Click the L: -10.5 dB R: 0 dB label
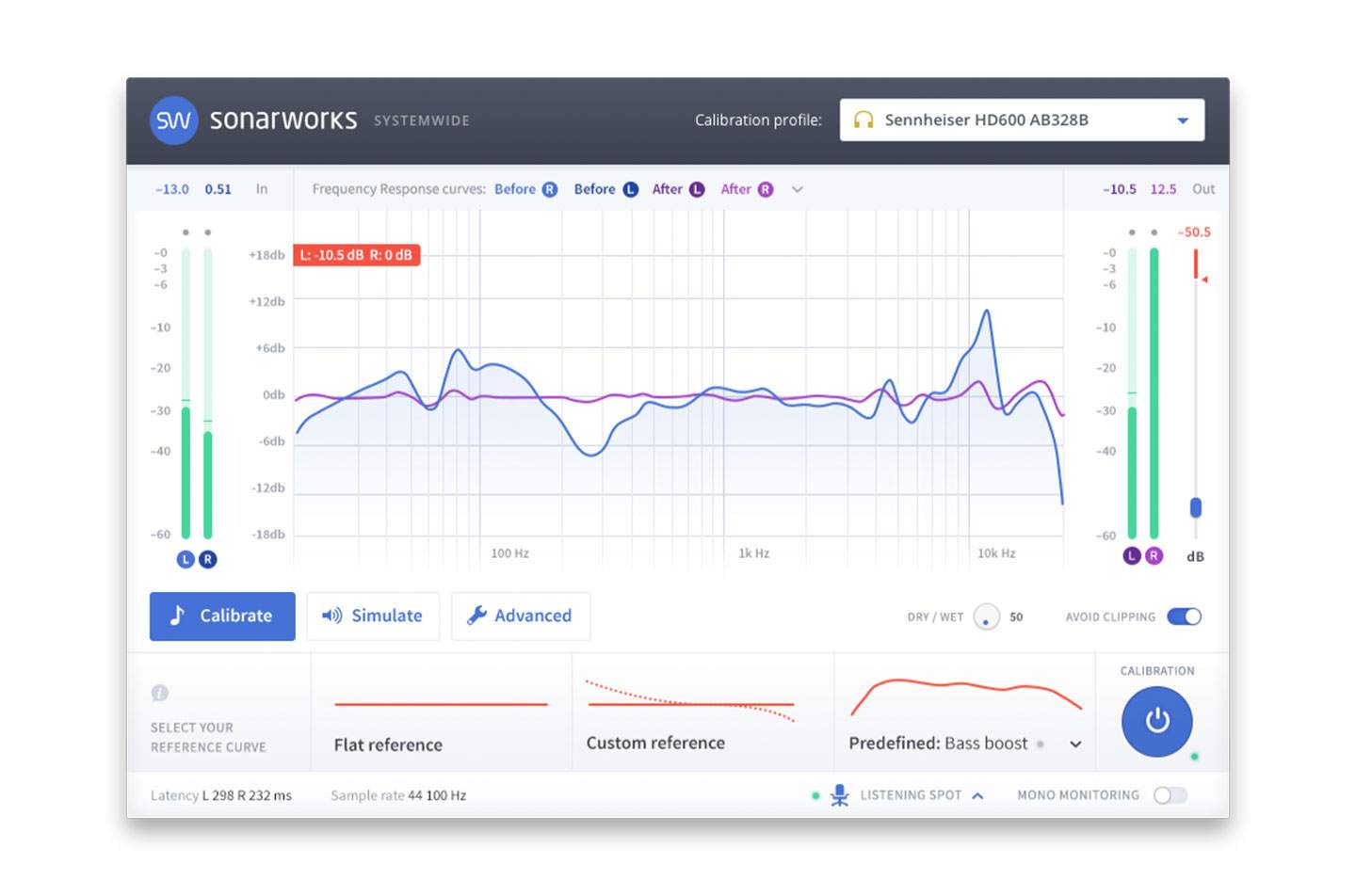This screenshot has height=896, width=1356. click(x=356, y=255)
